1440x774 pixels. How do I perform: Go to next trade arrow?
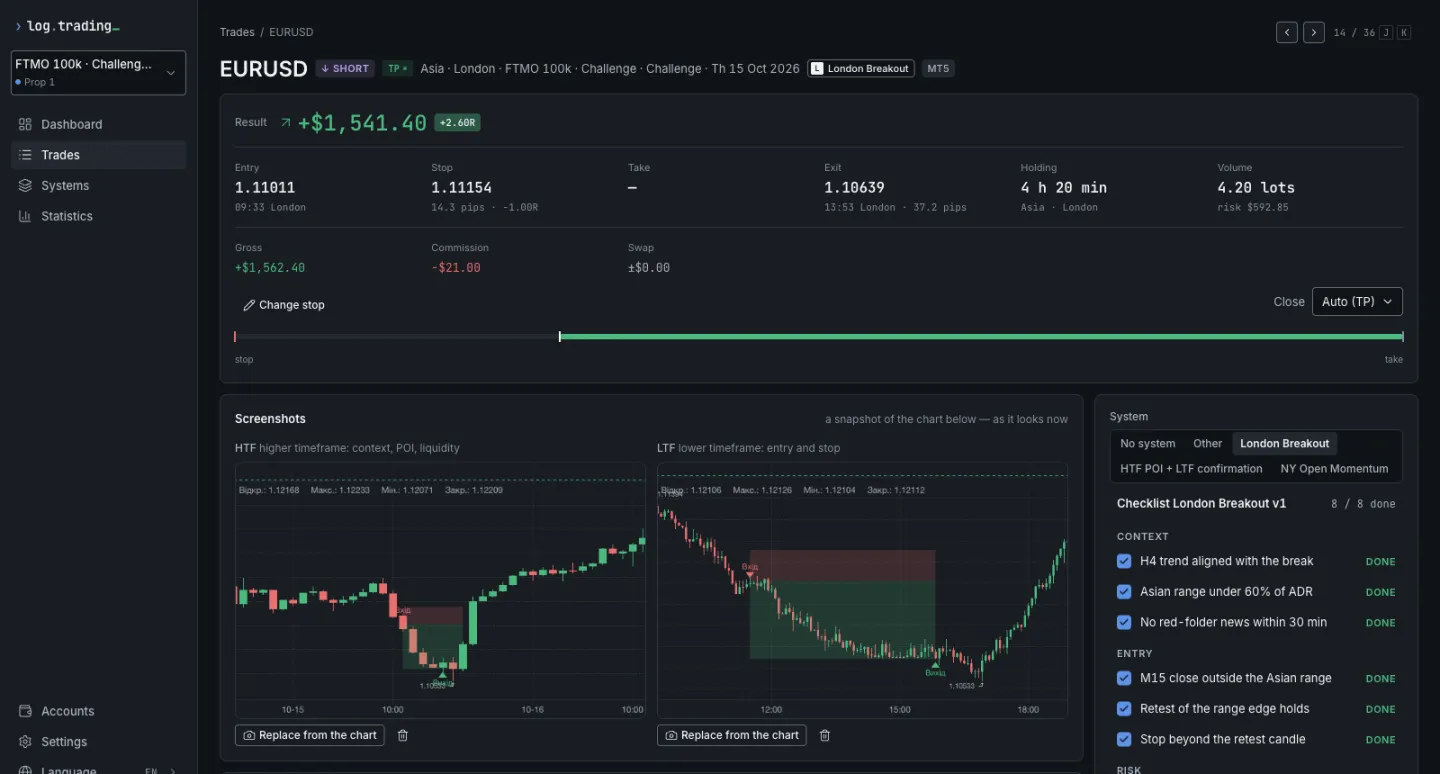1314,33
